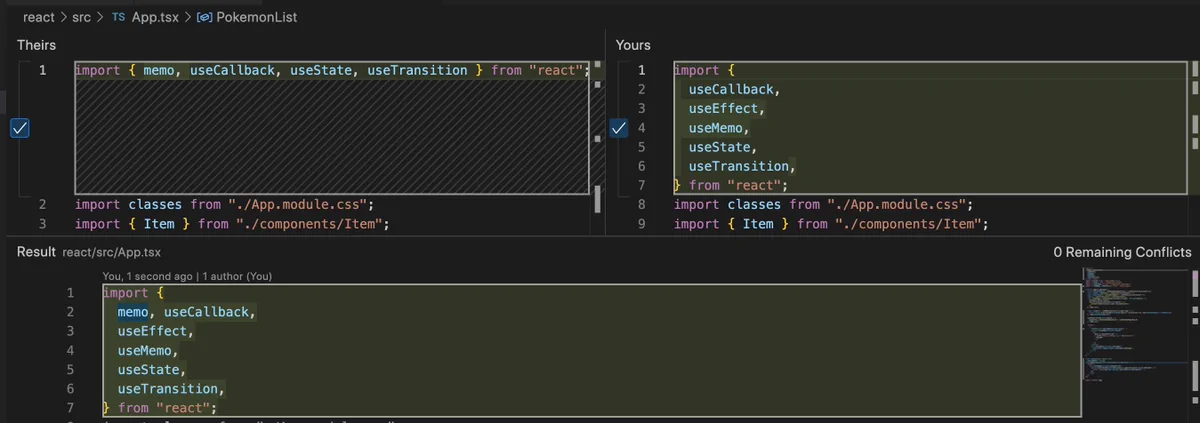
Task: Select the PokemonList symbol breadcrumb
Action: (256, 17)
